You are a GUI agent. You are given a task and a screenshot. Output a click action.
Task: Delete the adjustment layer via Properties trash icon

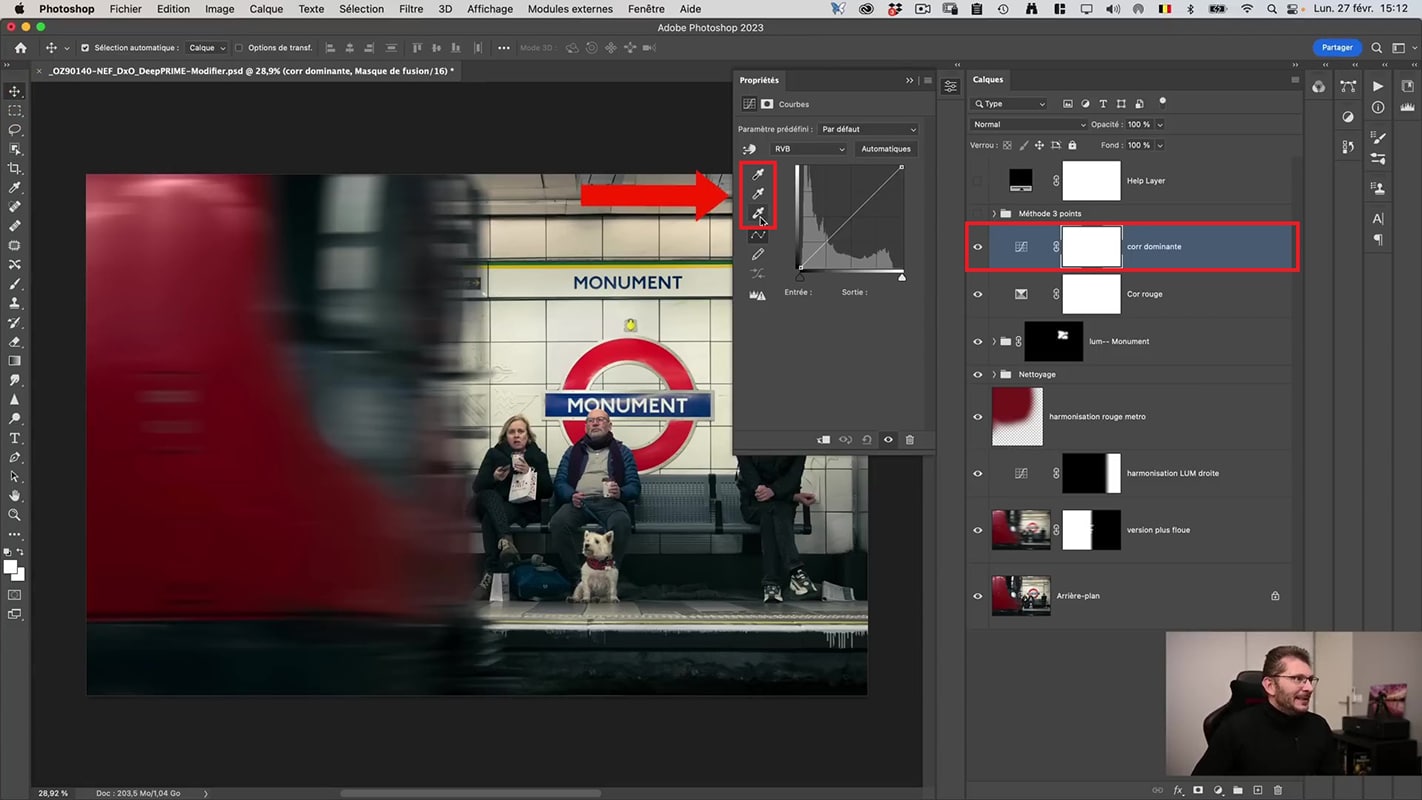[x=910, y=440]
